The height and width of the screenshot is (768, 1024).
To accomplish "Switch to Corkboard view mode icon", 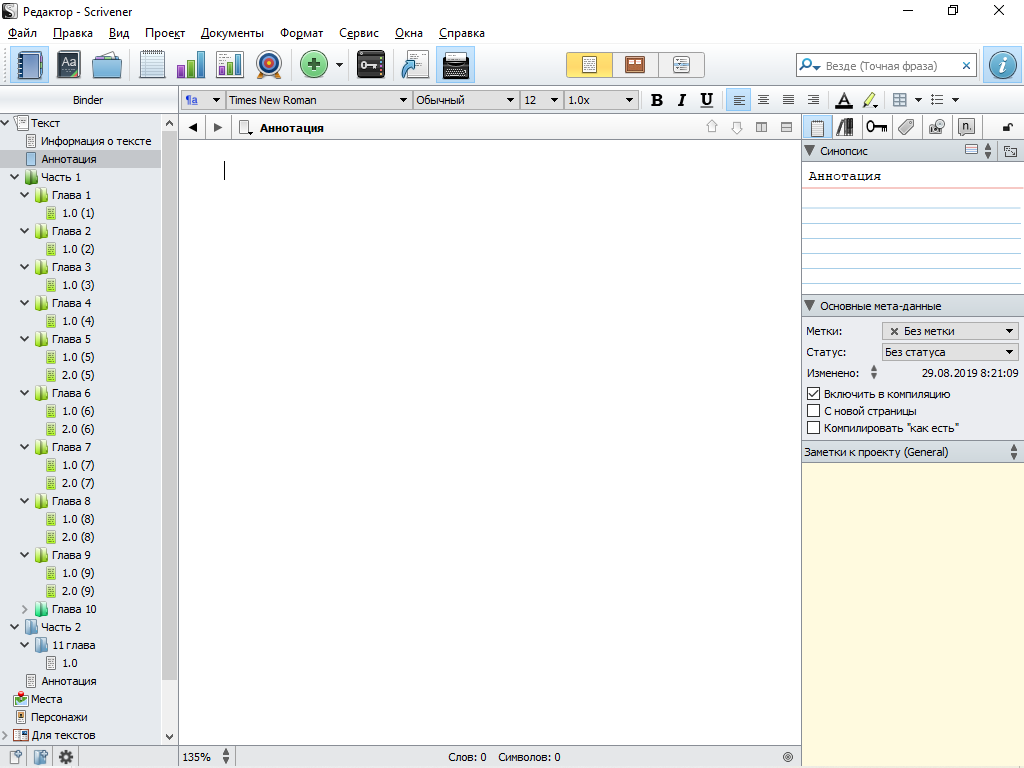I will point(635,65).
